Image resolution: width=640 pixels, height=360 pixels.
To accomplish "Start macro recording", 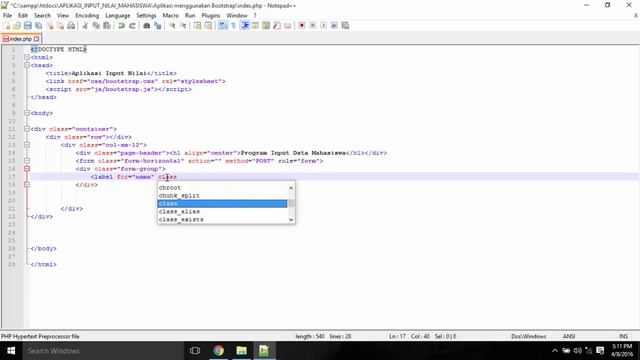I will [x=302, y=26].
